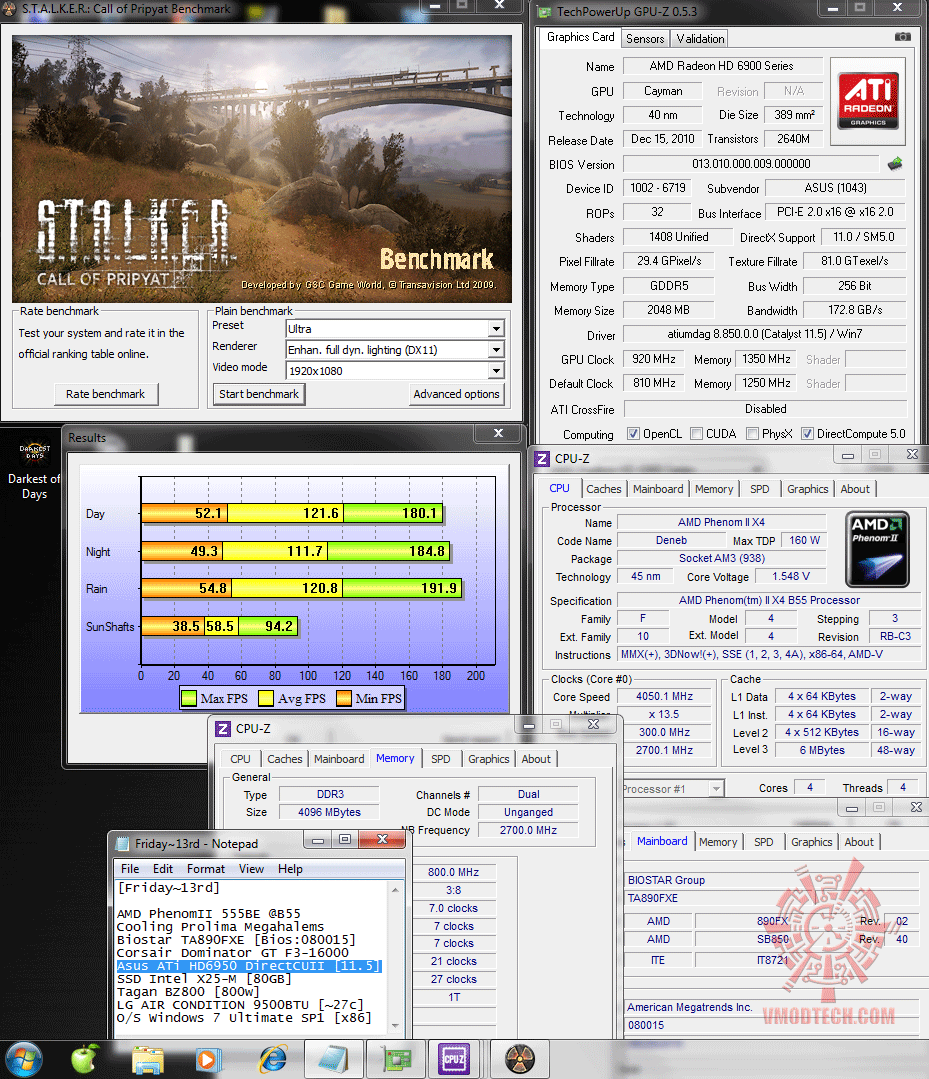This screenshot has height=1079, width=929.
Task: Switch to CPU-Z taskbar button
Action: [x=453, y=1060]
